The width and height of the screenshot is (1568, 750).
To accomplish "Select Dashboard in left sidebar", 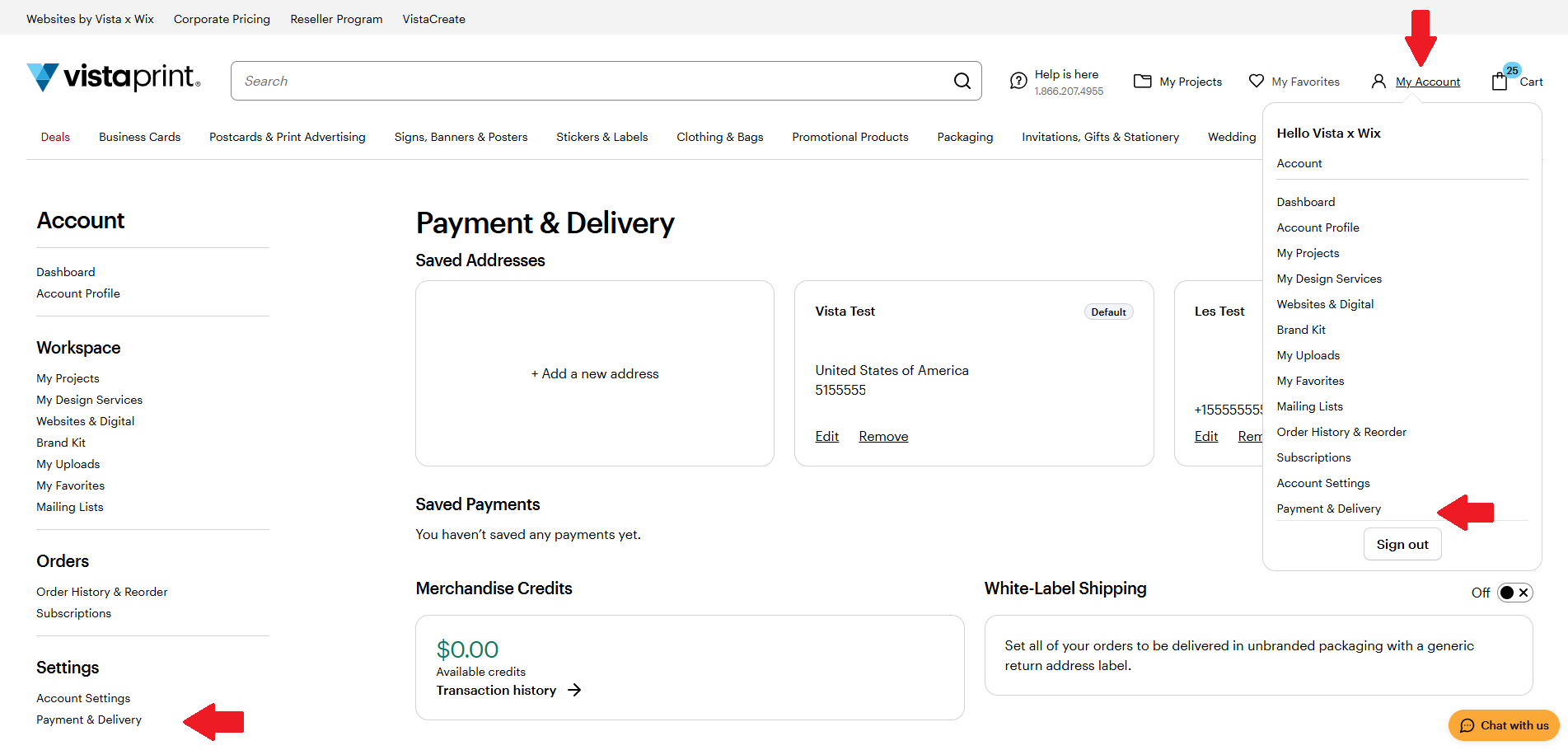I will tap(66, 272).
